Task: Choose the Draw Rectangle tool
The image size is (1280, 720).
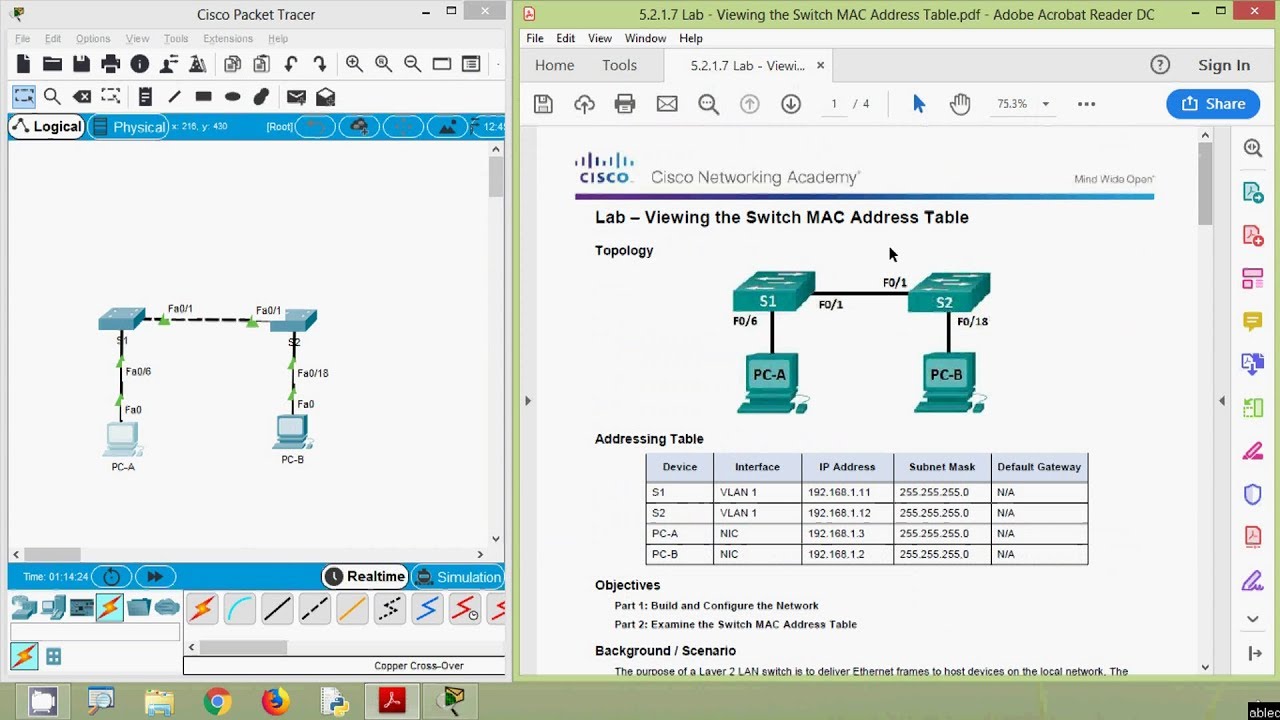Action: click(203, 97)
